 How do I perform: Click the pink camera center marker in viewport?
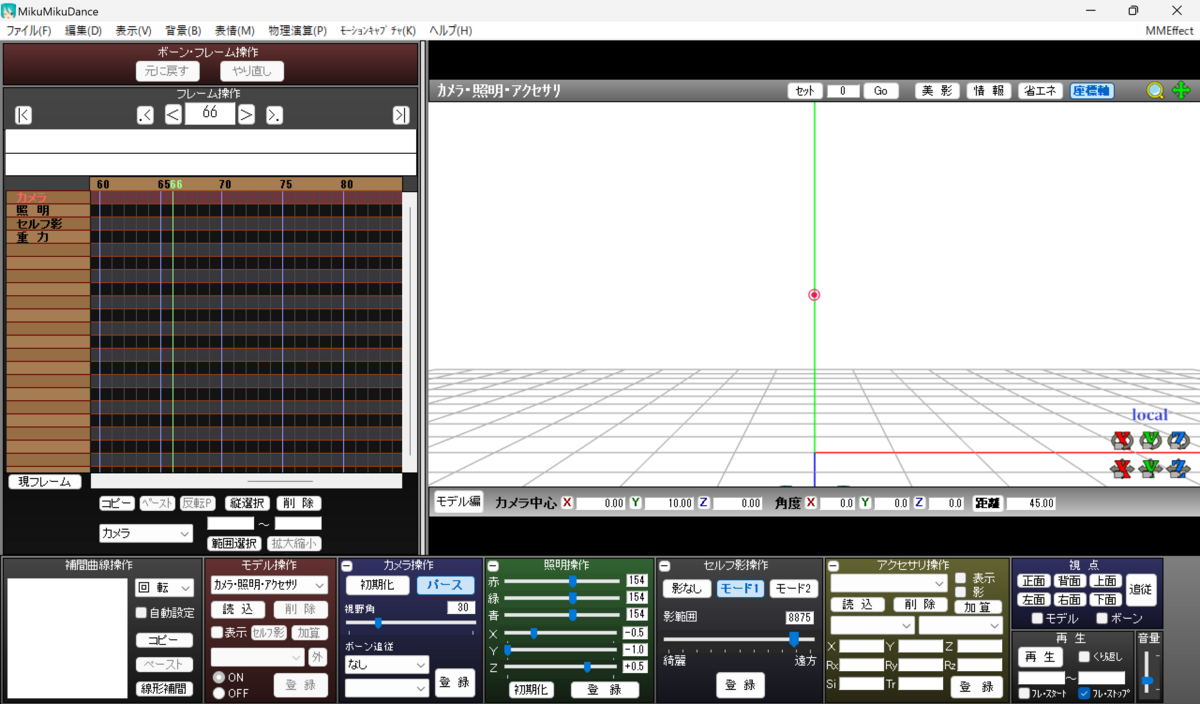(x=814, y=295)
